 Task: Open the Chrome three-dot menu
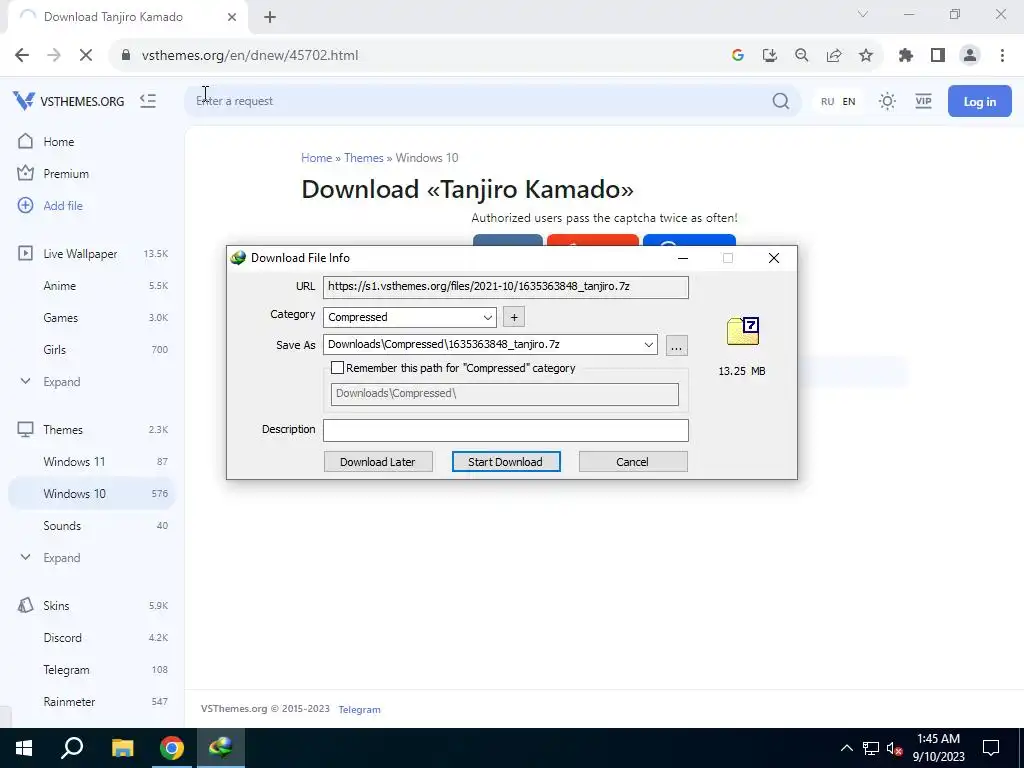(x=1002, y=56)
